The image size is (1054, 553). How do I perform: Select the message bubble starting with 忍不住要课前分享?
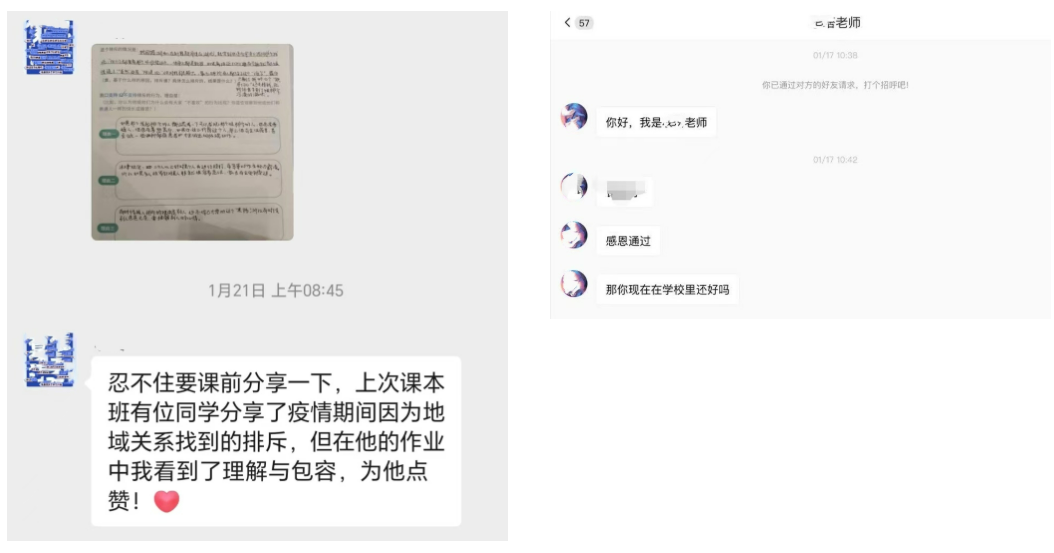(x=276, y=441)
